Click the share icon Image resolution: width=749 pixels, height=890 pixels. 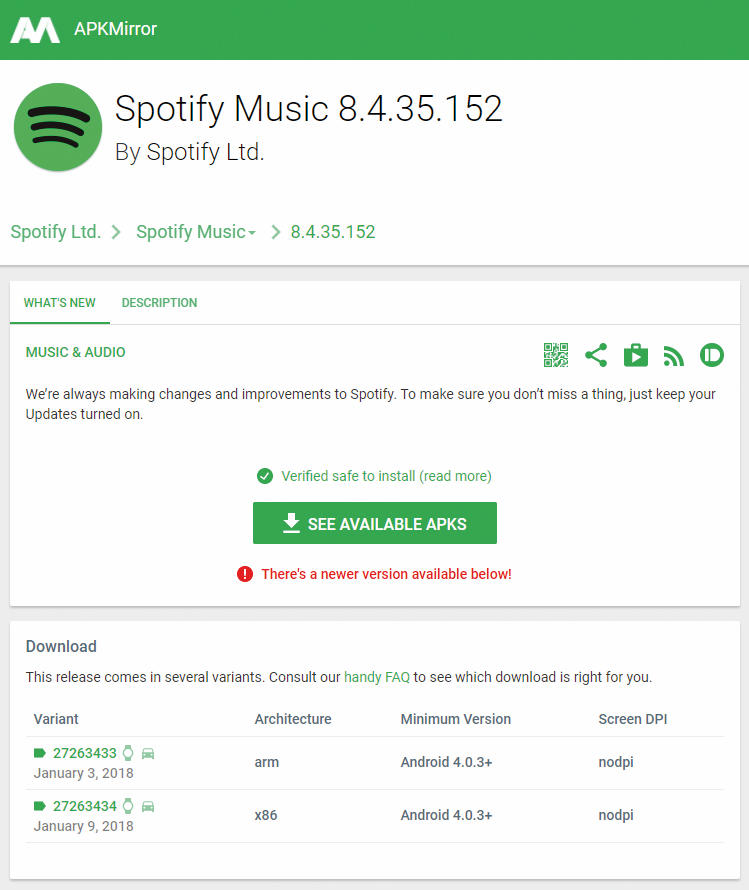pyautogui.click(x=596, y=355)
